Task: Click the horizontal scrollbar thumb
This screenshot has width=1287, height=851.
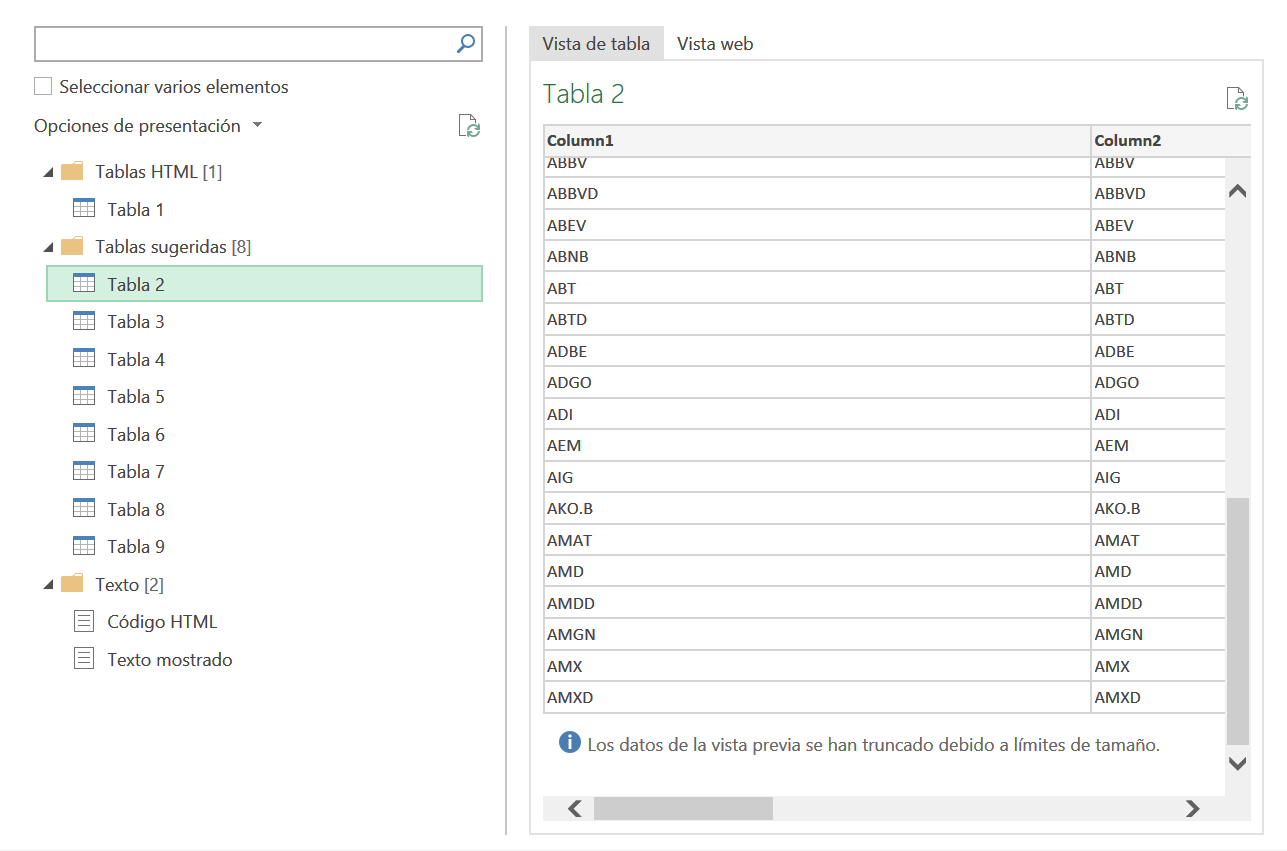Action: [683, 808]
